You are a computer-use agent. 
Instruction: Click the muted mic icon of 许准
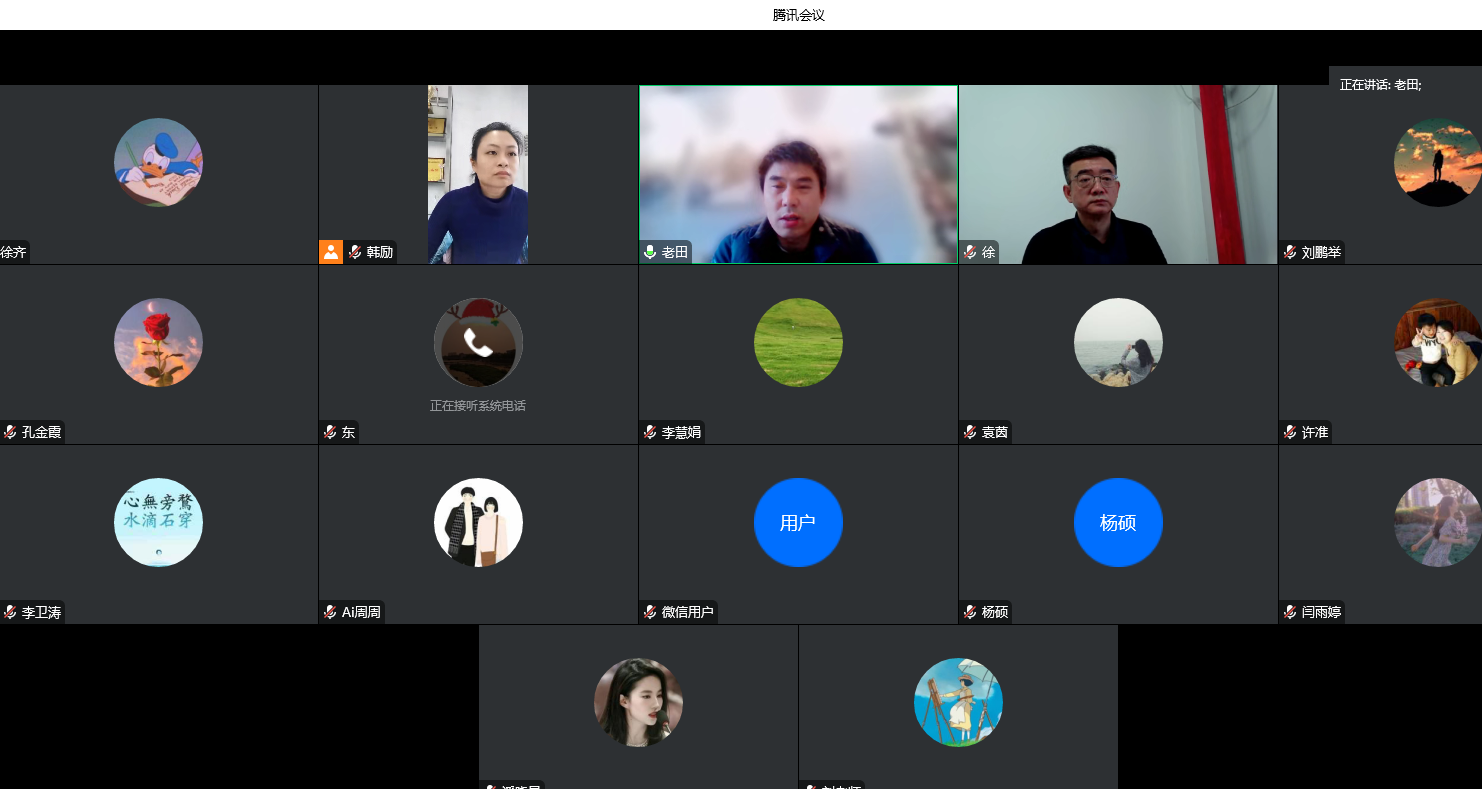click(x=1290, y=432)
